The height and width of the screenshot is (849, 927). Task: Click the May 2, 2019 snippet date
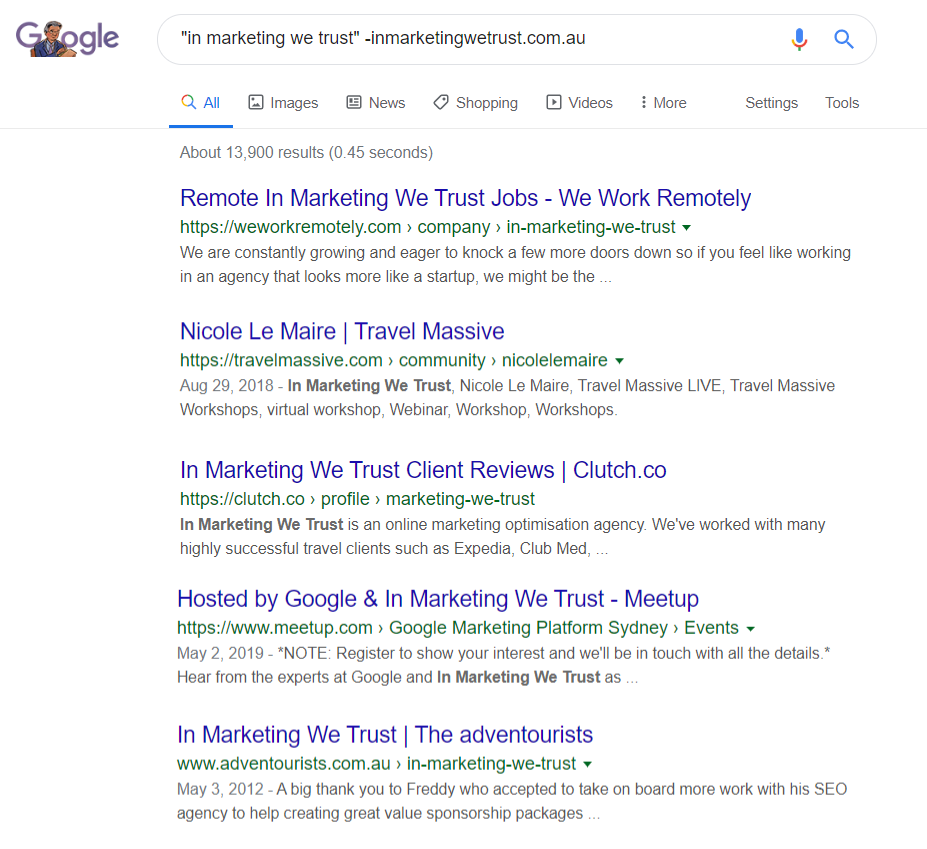click(x=220, y=653)
